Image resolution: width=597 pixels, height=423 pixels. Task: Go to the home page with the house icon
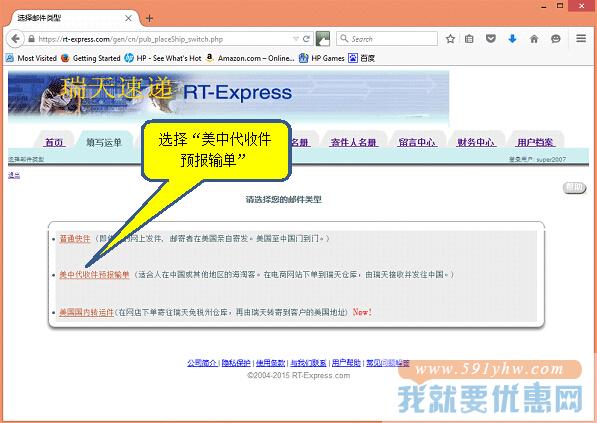point(534,39)
